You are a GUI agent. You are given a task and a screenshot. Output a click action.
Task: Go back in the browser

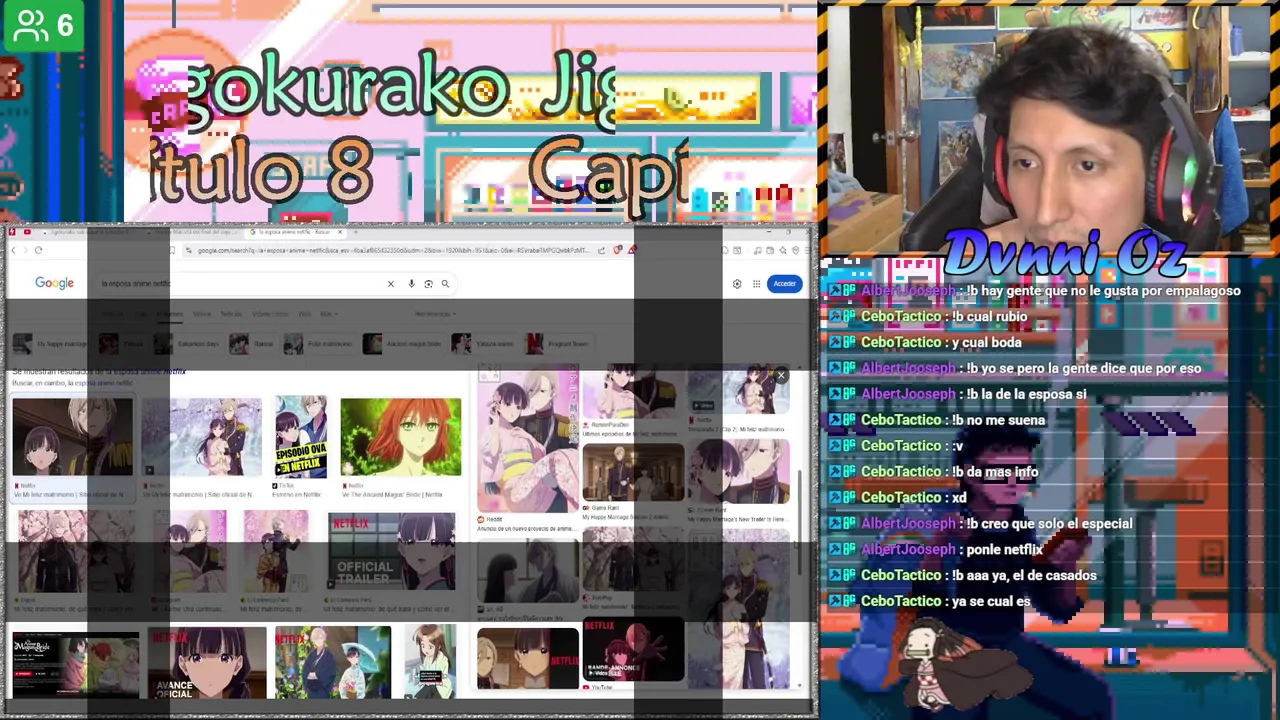coord(14,250)
